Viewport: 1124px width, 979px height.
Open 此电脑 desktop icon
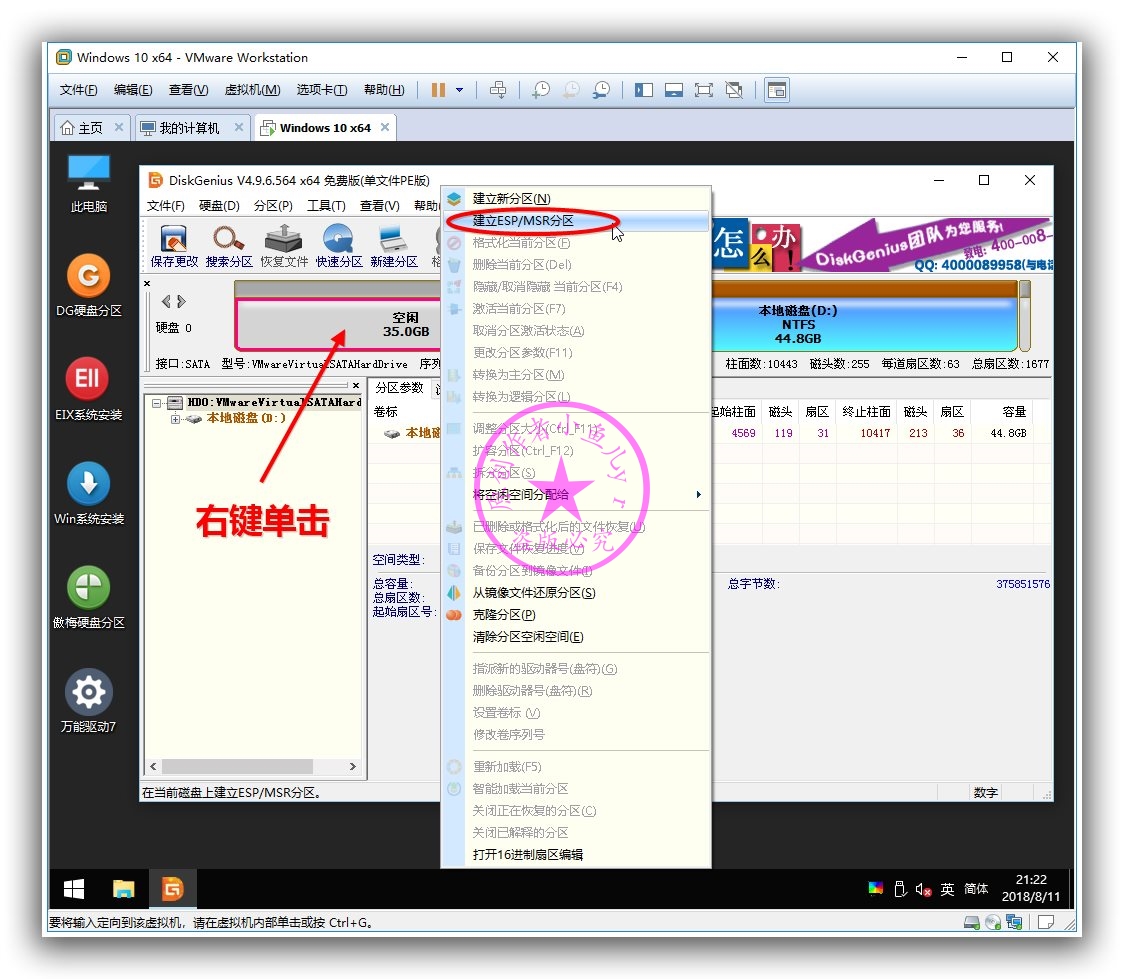pos(89,184)
